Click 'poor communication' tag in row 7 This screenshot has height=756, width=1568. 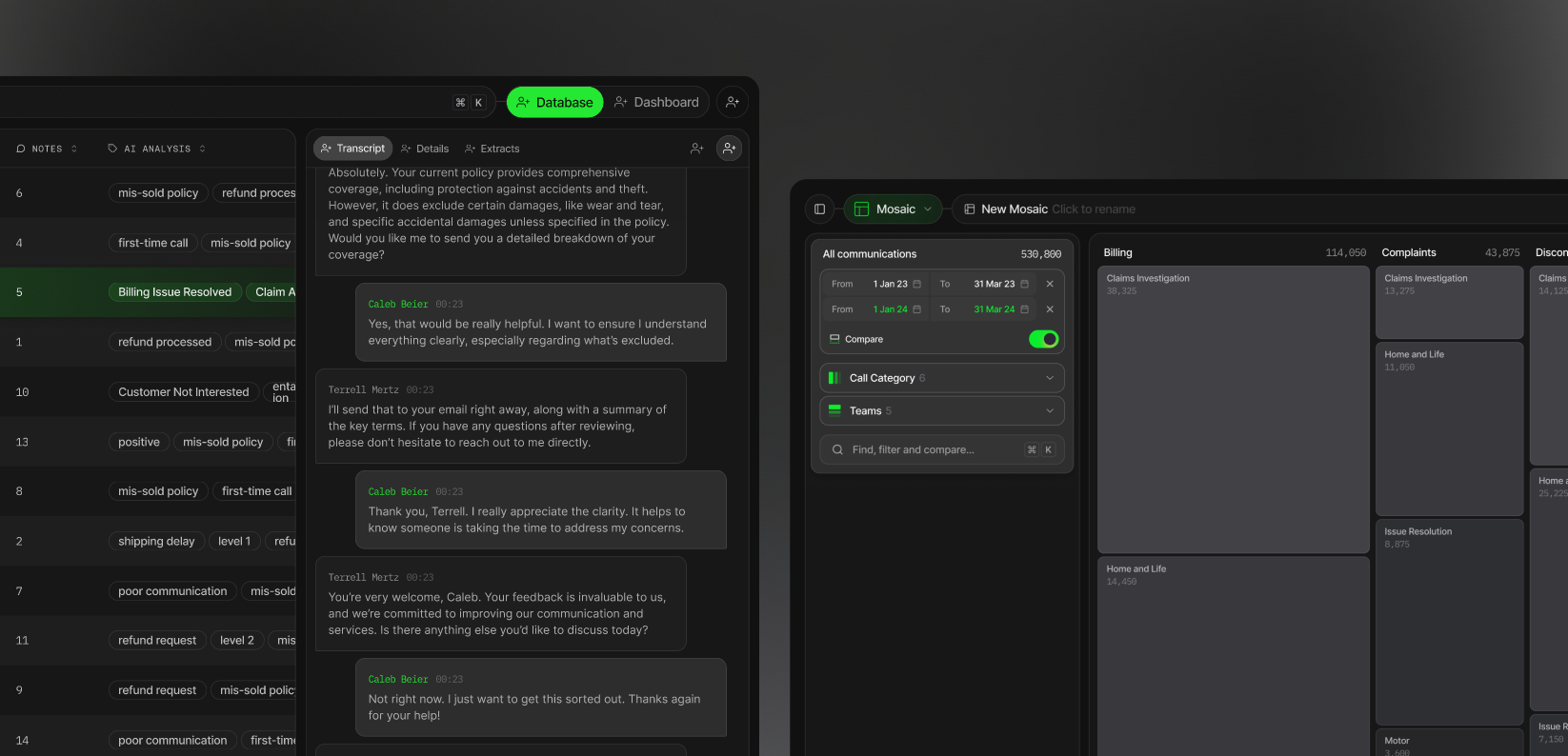coord(172,591)
